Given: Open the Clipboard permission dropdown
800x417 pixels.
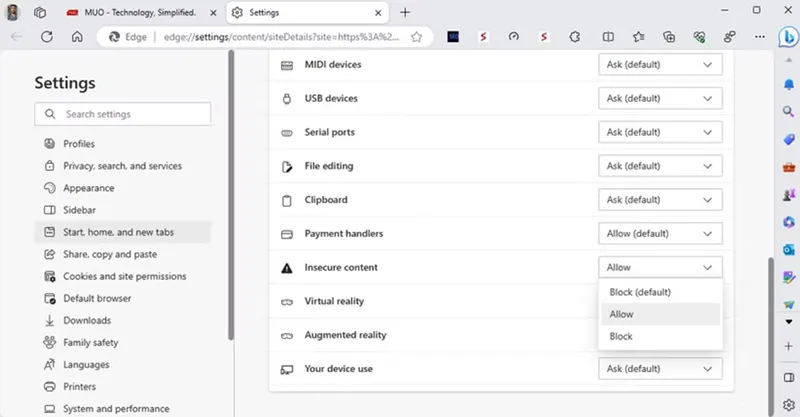Looking at the screenshot, I should 660,200.
